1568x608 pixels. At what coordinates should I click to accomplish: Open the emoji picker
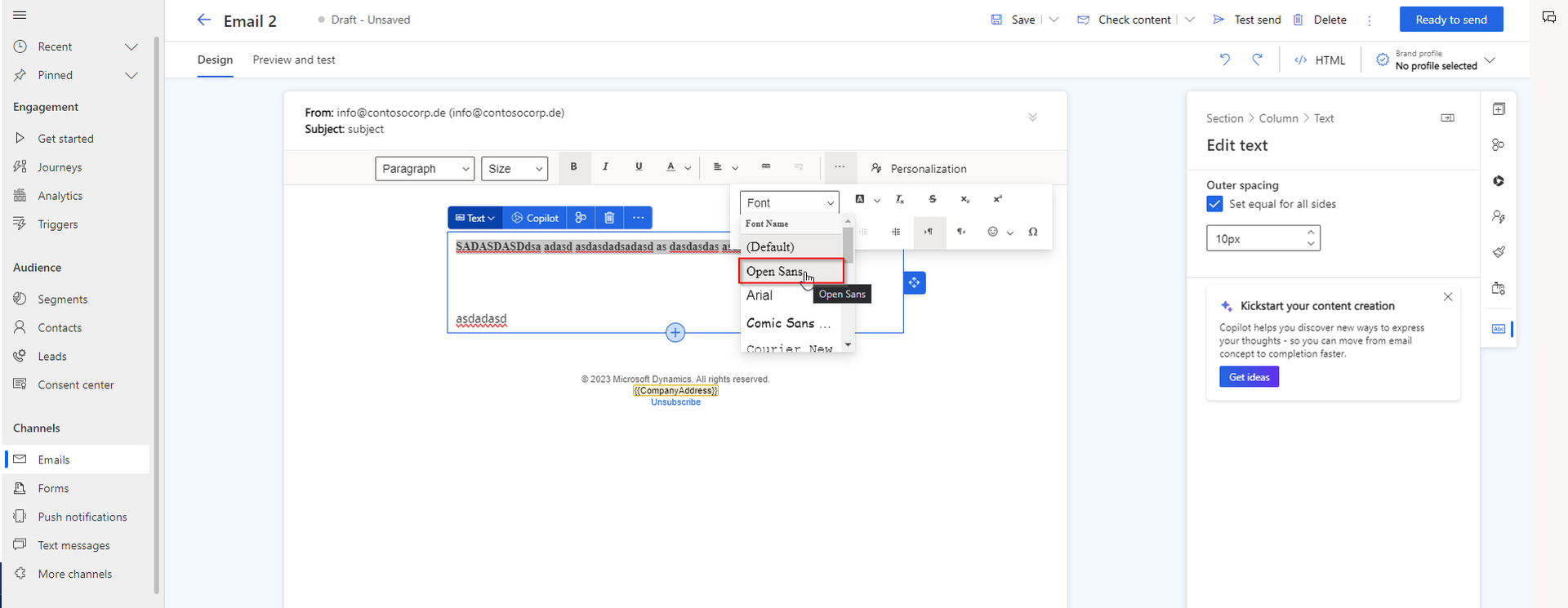(993, 232)
